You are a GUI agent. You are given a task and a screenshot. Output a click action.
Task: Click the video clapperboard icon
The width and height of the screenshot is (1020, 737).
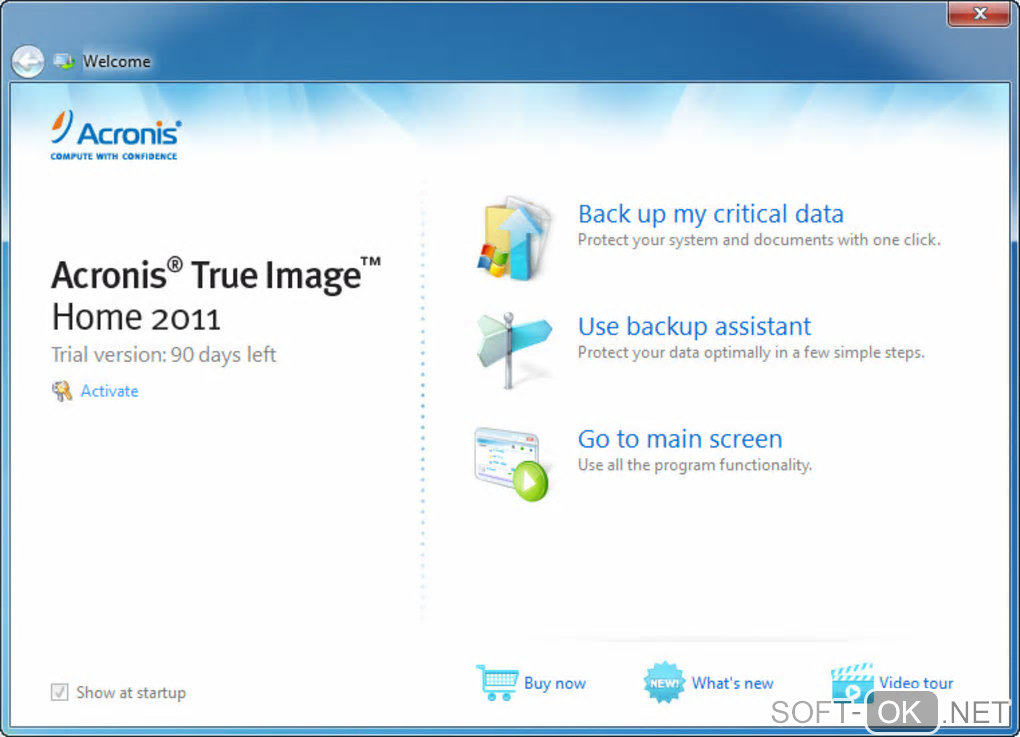tap(852, 683)
